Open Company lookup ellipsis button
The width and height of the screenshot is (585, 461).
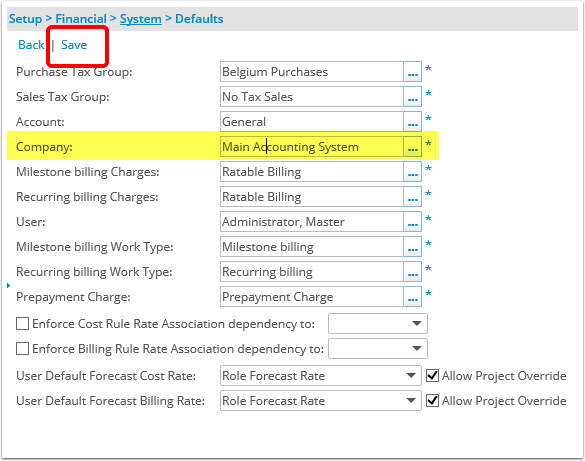click(x=413, y=147)
